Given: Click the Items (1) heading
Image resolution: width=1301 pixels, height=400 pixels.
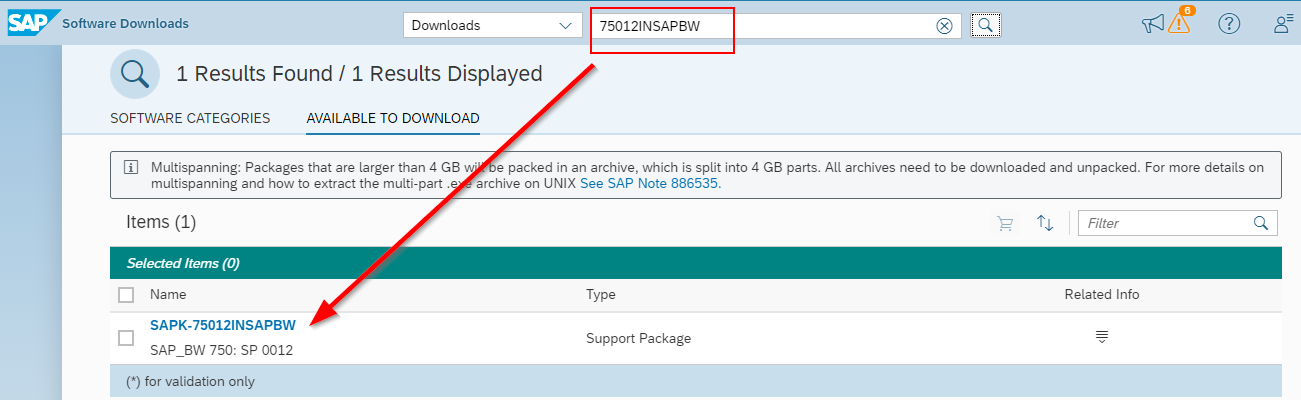Looking at the screenshot, I should pos(161,222).
